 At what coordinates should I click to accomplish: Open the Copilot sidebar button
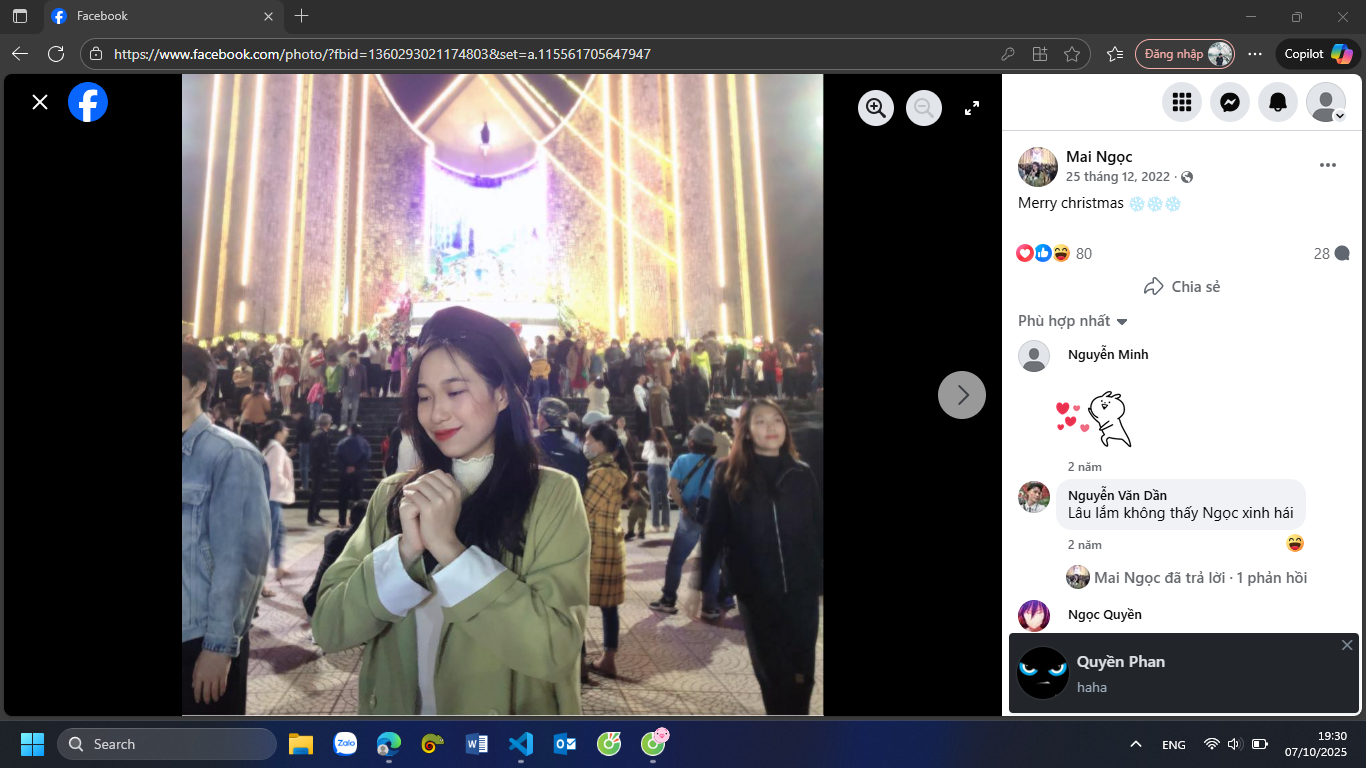coord(1318,54)
